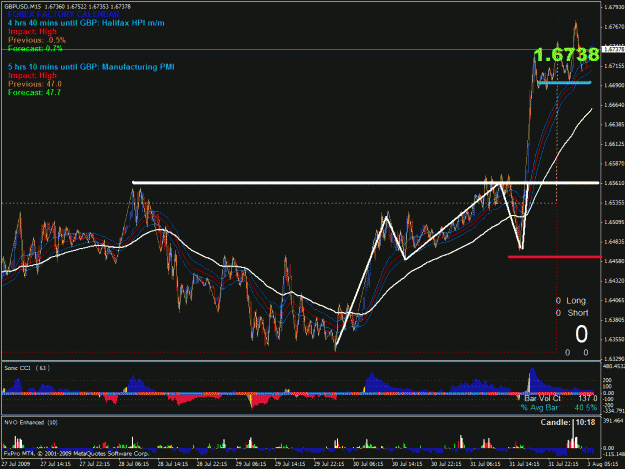This screenshot has height=469, width=625.
Task: Click the 1.64320 price axis label
Action: (x=614, y=281)
